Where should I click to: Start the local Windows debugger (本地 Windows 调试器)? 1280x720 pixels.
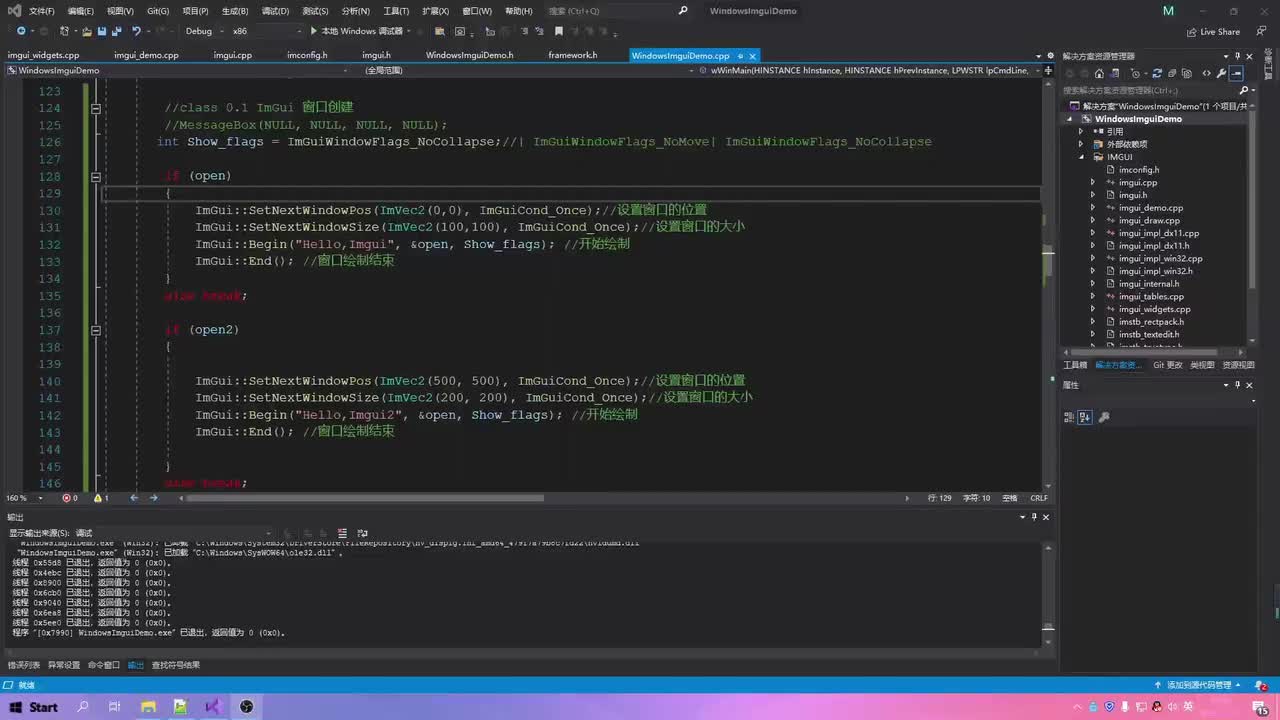356,31
